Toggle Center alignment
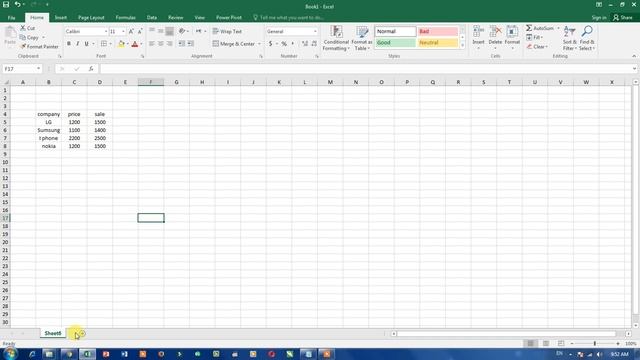This screenshot has height=360, width=640. [x=161, y=44]
